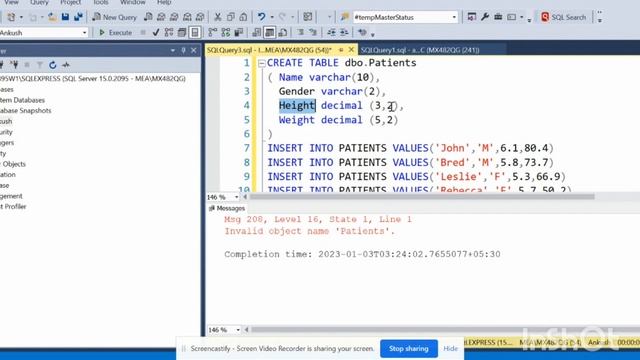Switch to the SQLQuery1.sql tab

[420, 50]
